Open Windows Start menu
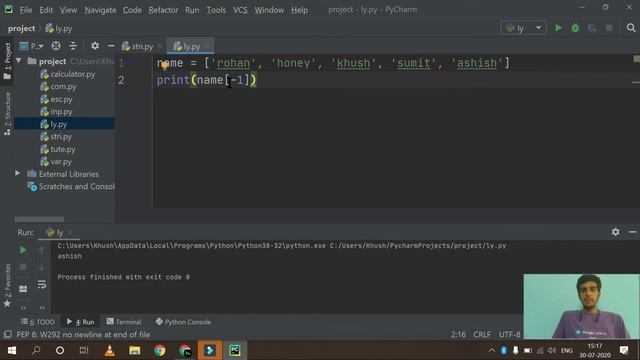Viewport: 640px width, 360px height. tap(12, 350)
